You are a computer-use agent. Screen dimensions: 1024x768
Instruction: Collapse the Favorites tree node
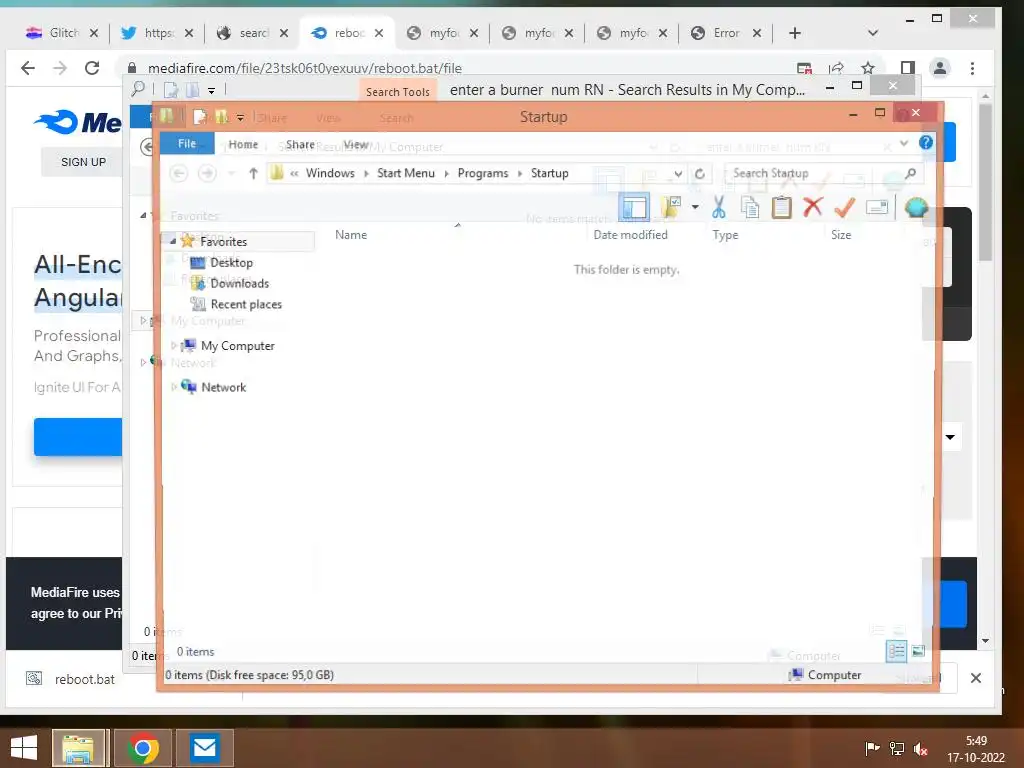coord(173,241)
